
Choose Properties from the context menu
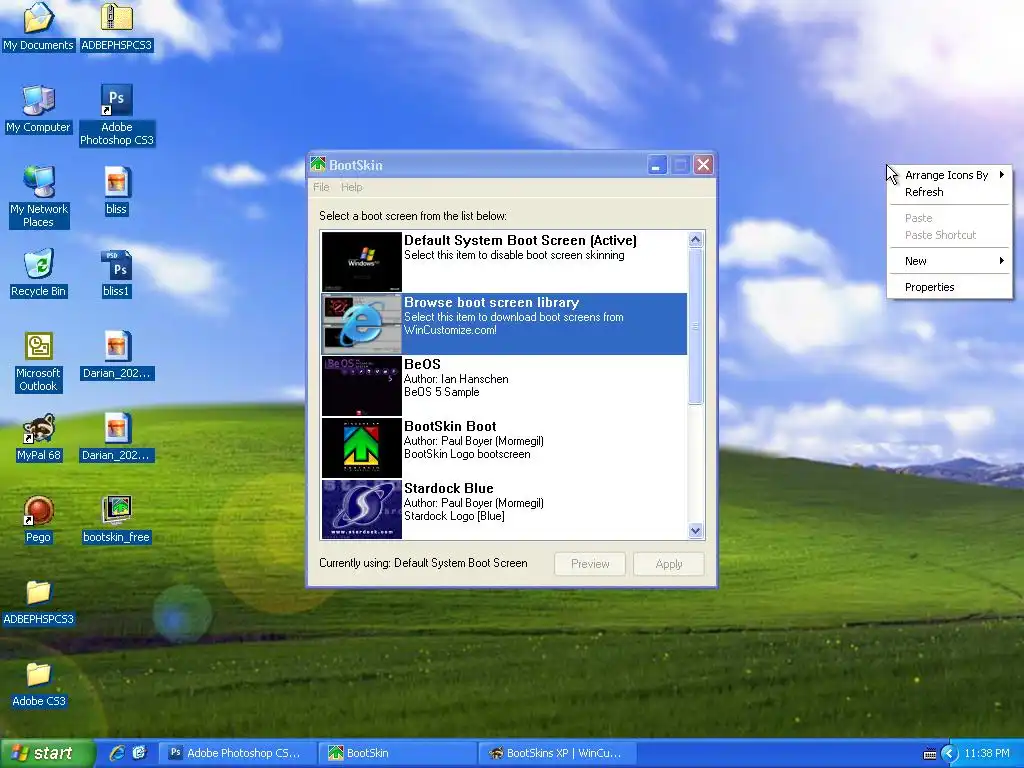pos(950,287)
